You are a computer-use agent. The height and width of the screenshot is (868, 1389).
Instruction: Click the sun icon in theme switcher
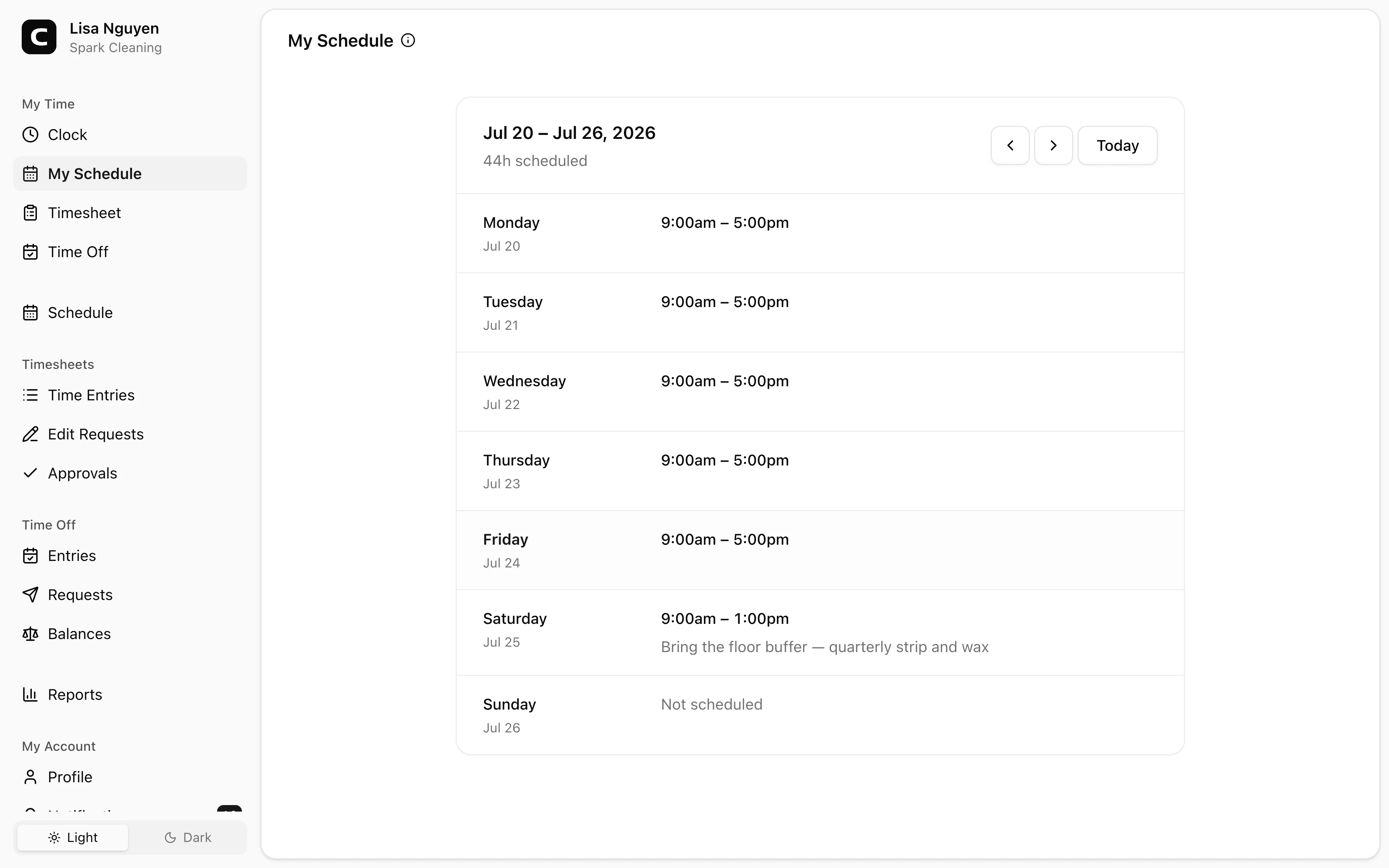(54, 838)
